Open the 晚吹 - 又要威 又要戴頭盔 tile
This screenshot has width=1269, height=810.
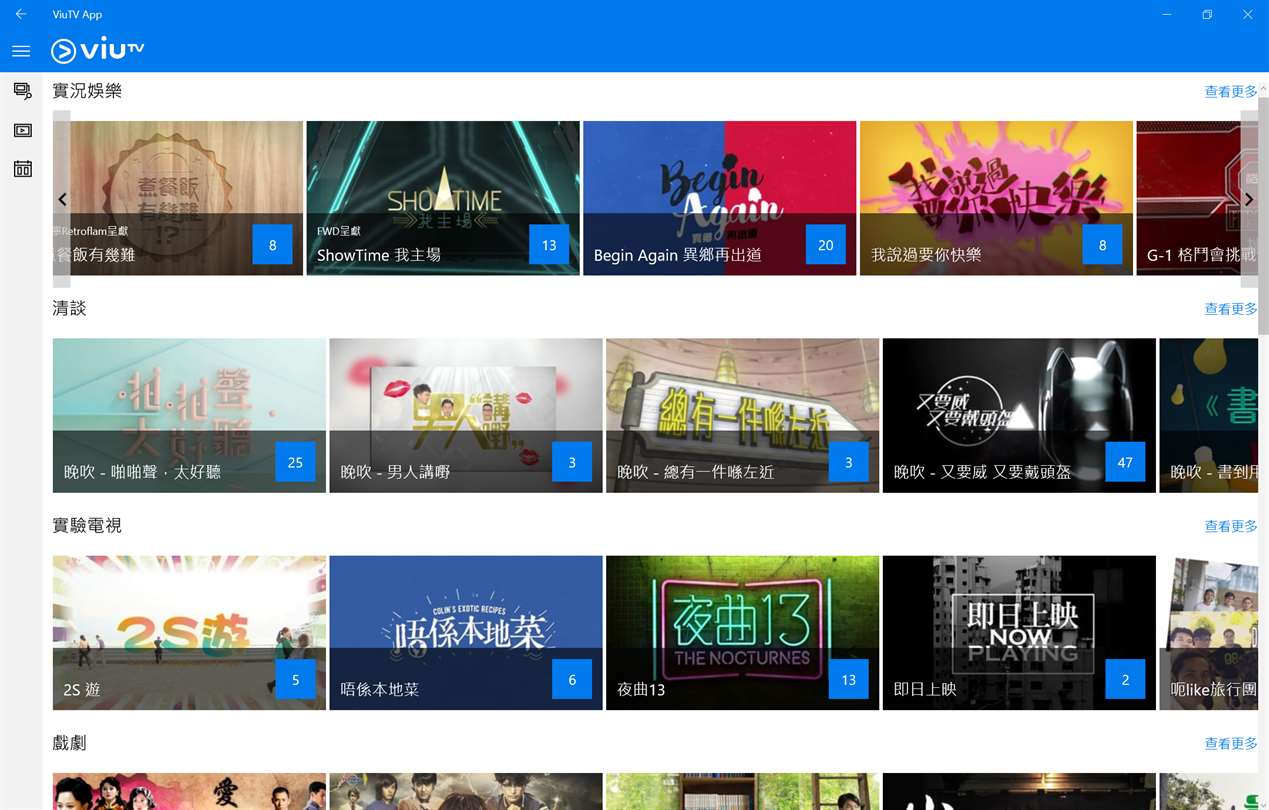(1019, 415)
